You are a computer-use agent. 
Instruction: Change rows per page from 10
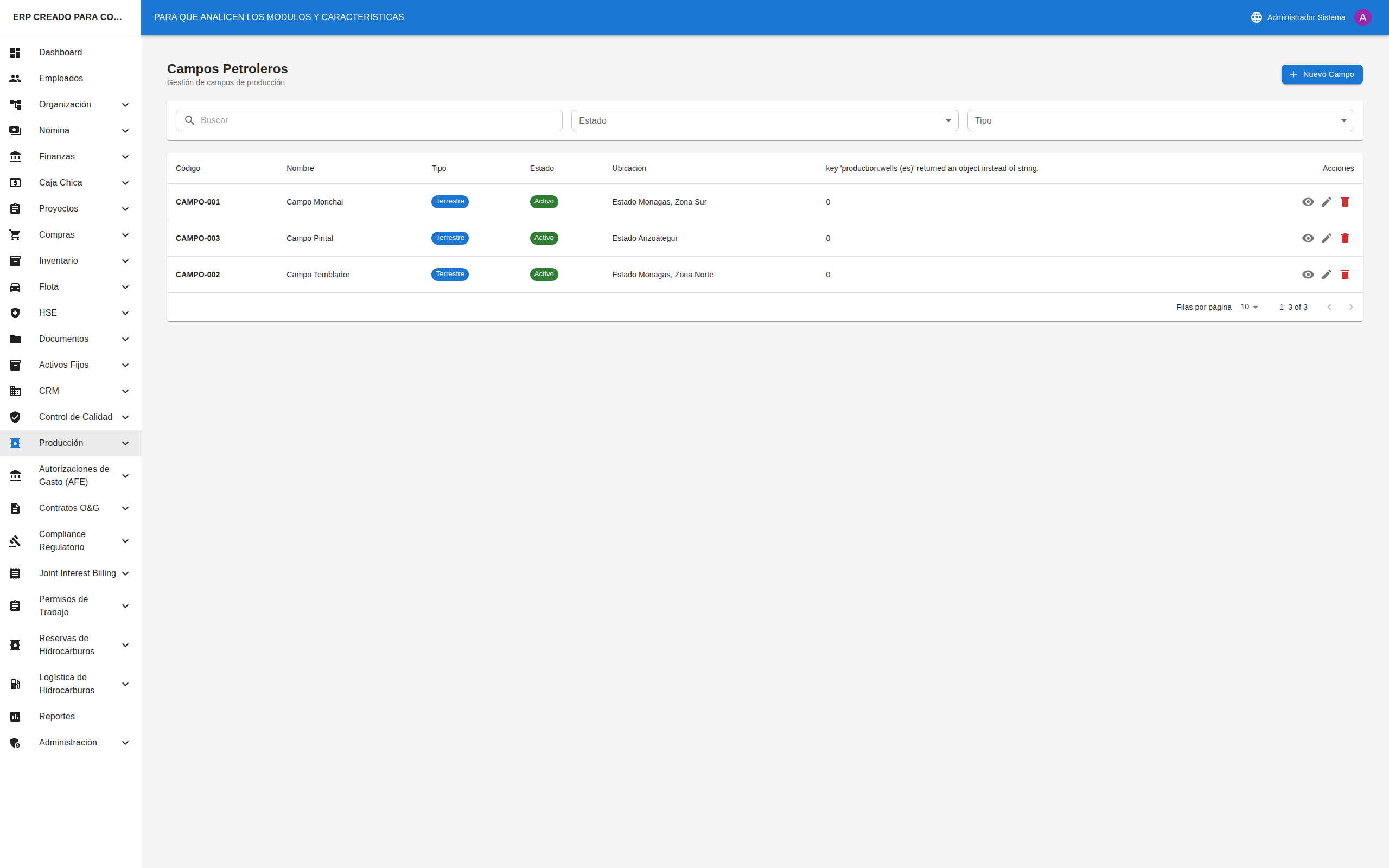click(x=1248, y=307)
